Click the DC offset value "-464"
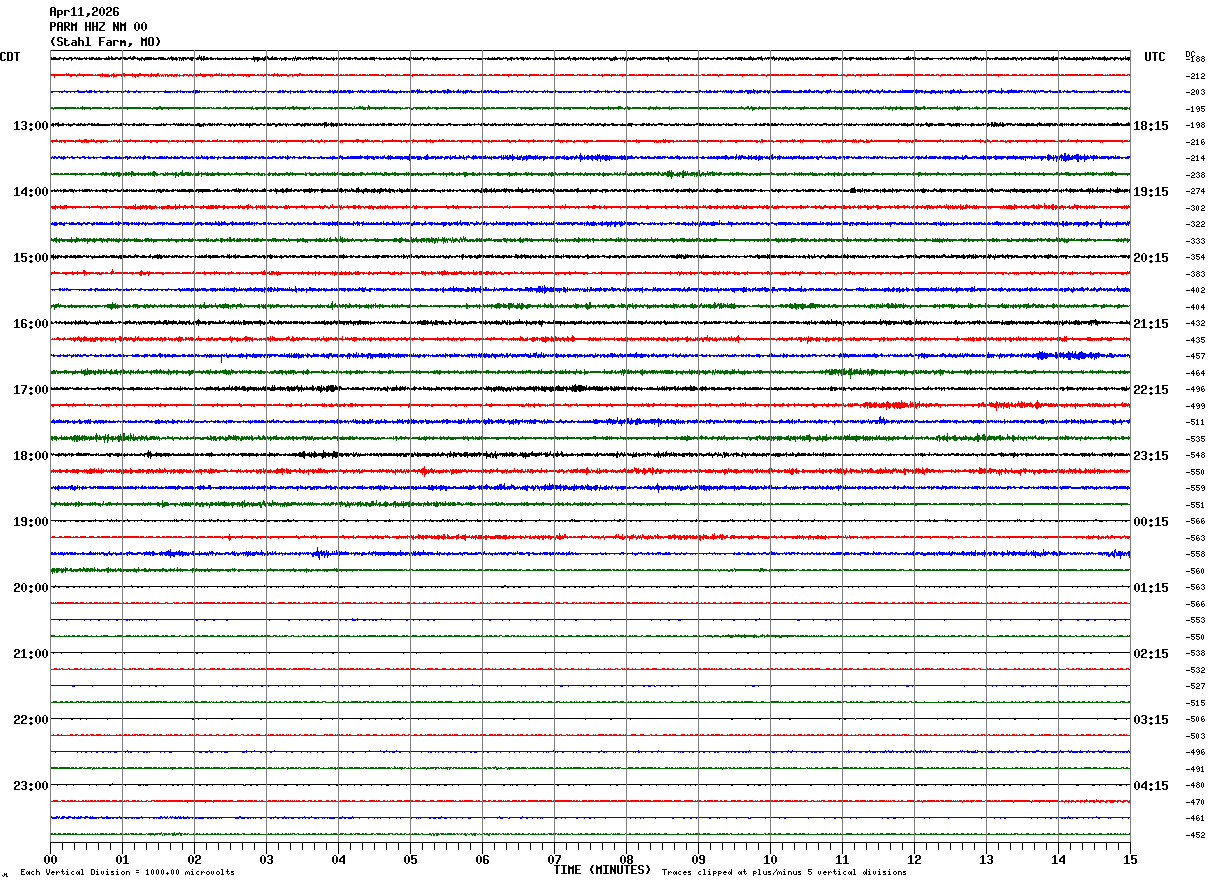Image resolution: width=1210 pixels, height=886 pixels. pyautogui.click(x=1195, y=373)
